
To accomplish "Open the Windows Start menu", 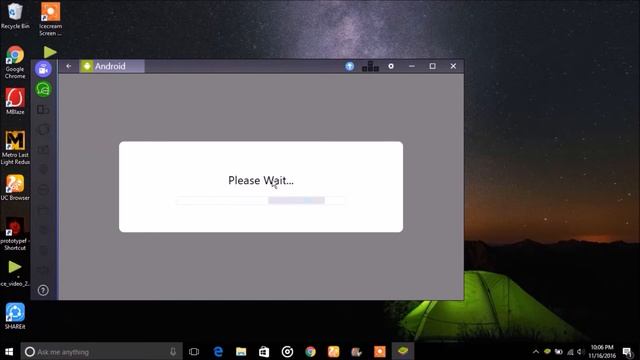I will 9,351.
